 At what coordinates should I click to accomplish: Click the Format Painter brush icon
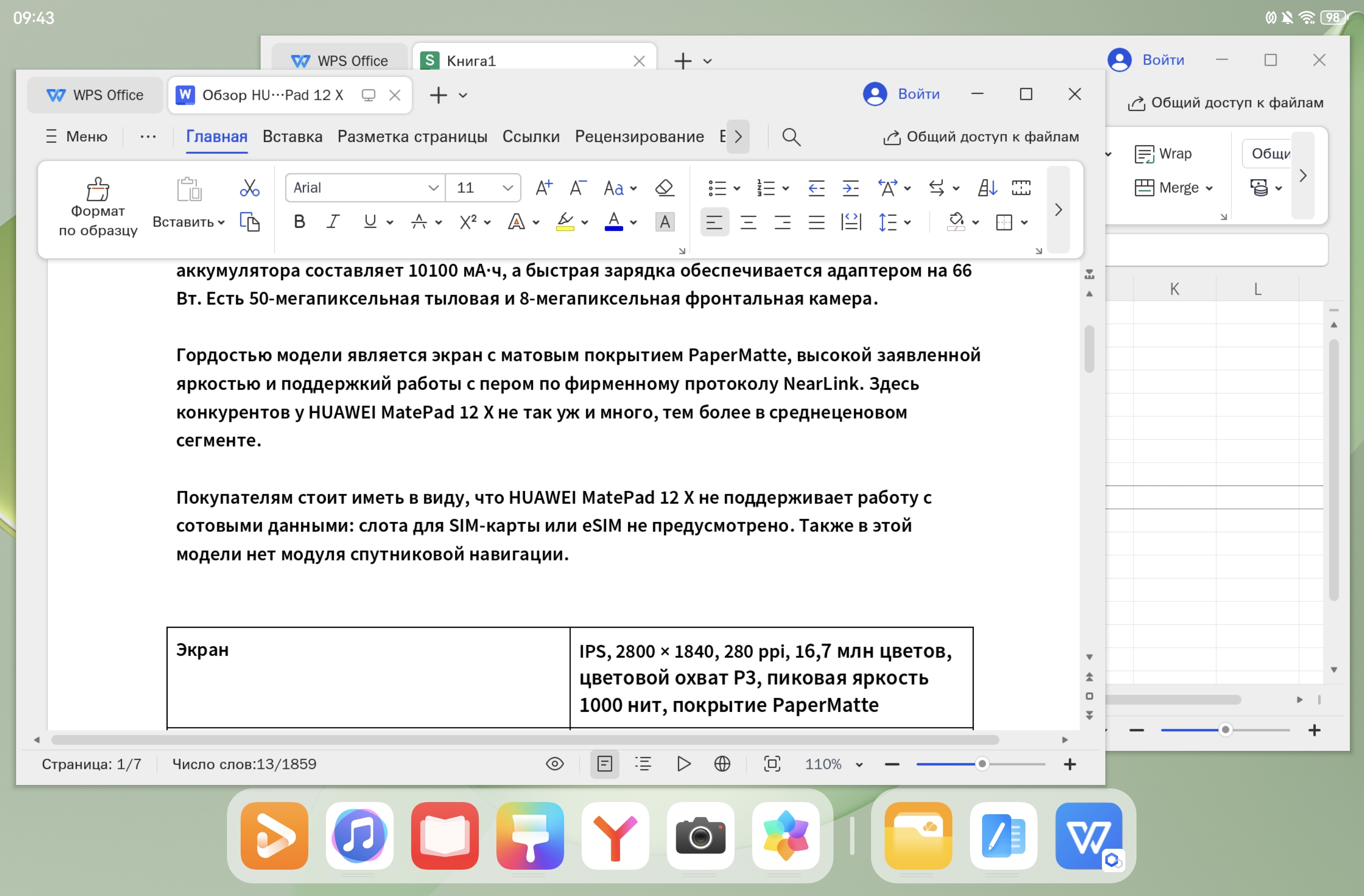point(97,189)
